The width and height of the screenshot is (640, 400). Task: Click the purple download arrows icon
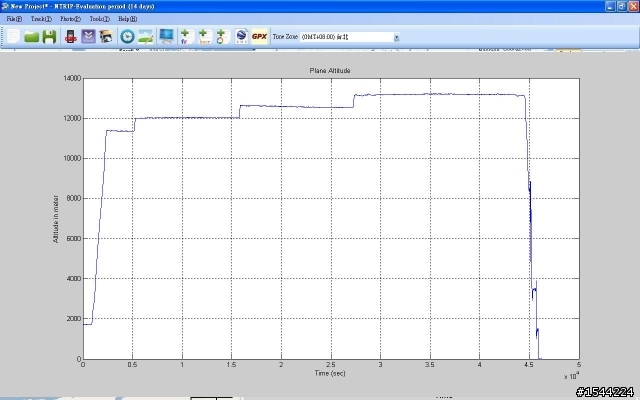point(88,36)
